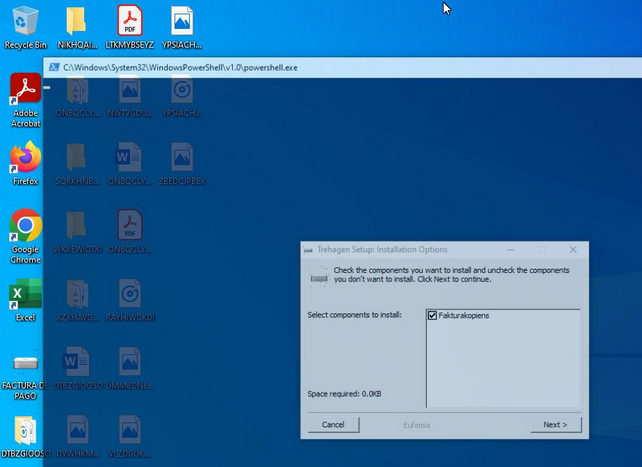Image resolution: width=642 pixels, height=467 pixels.
Task: Click the installer graphic beside the instructions text
Action: 319,277
